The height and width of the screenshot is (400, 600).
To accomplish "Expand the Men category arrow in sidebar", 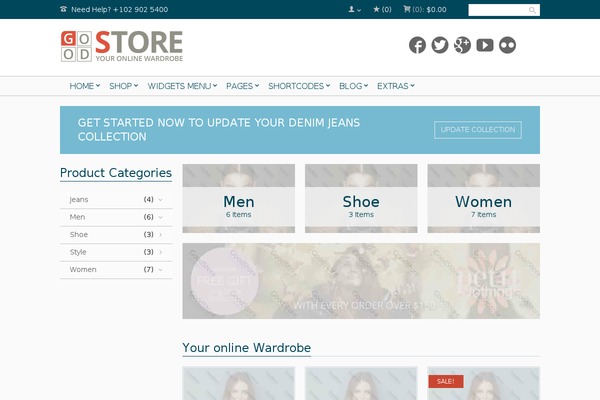I will point(161,217).
